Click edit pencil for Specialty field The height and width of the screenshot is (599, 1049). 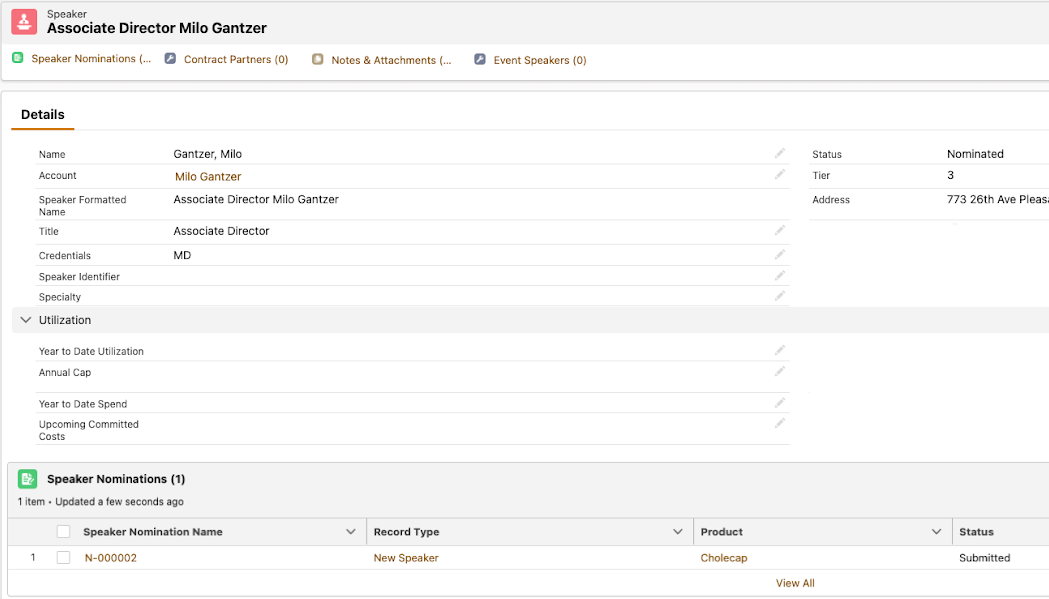[780, 296]
